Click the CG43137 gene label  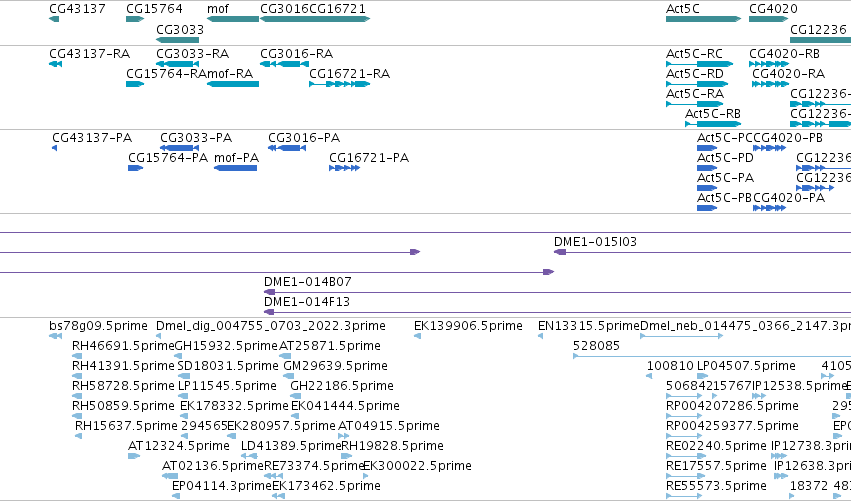click(77, 9)
